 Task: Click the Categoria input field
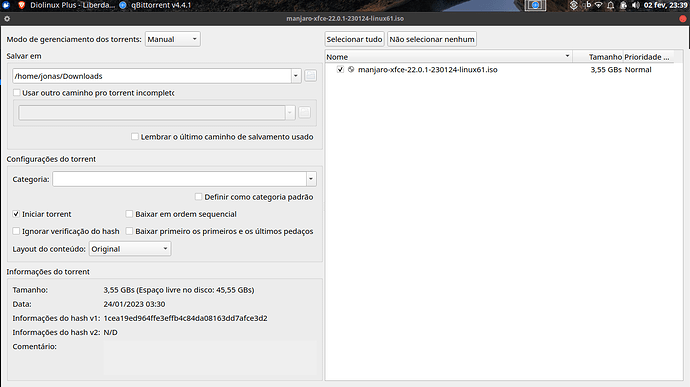[180, 179]
